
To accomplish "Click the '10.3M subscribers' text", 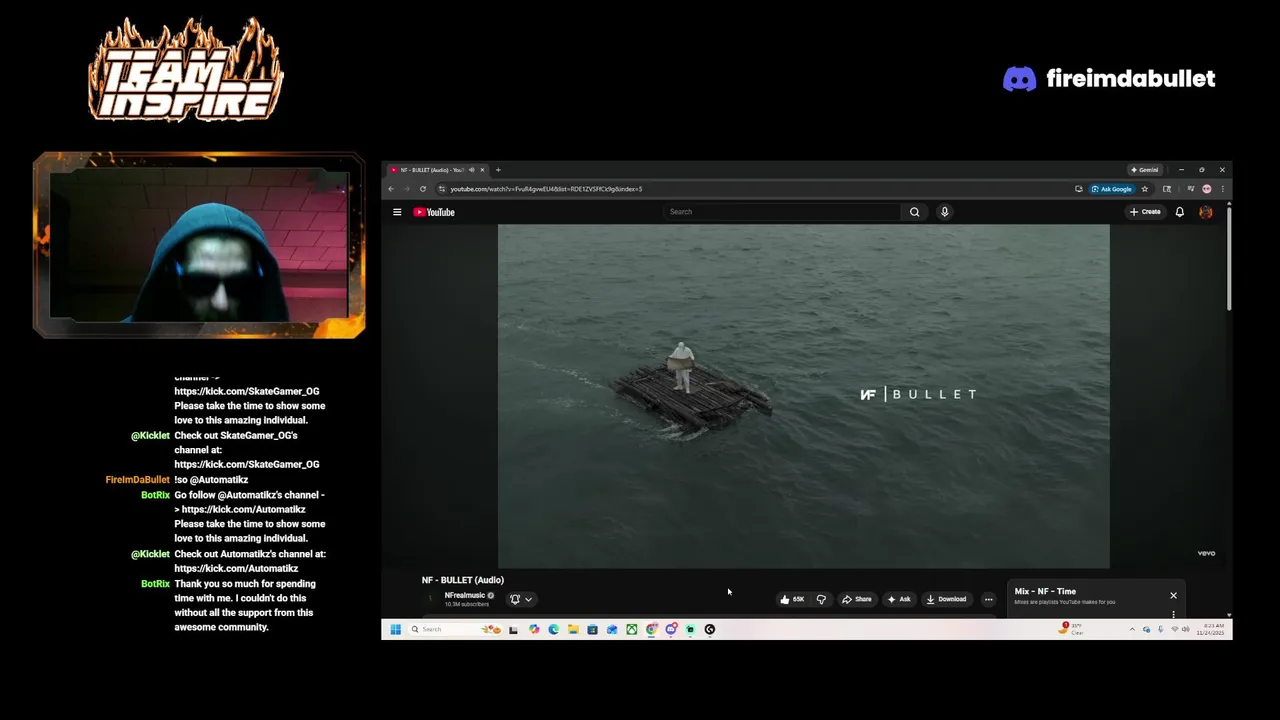I will point(467,605).
